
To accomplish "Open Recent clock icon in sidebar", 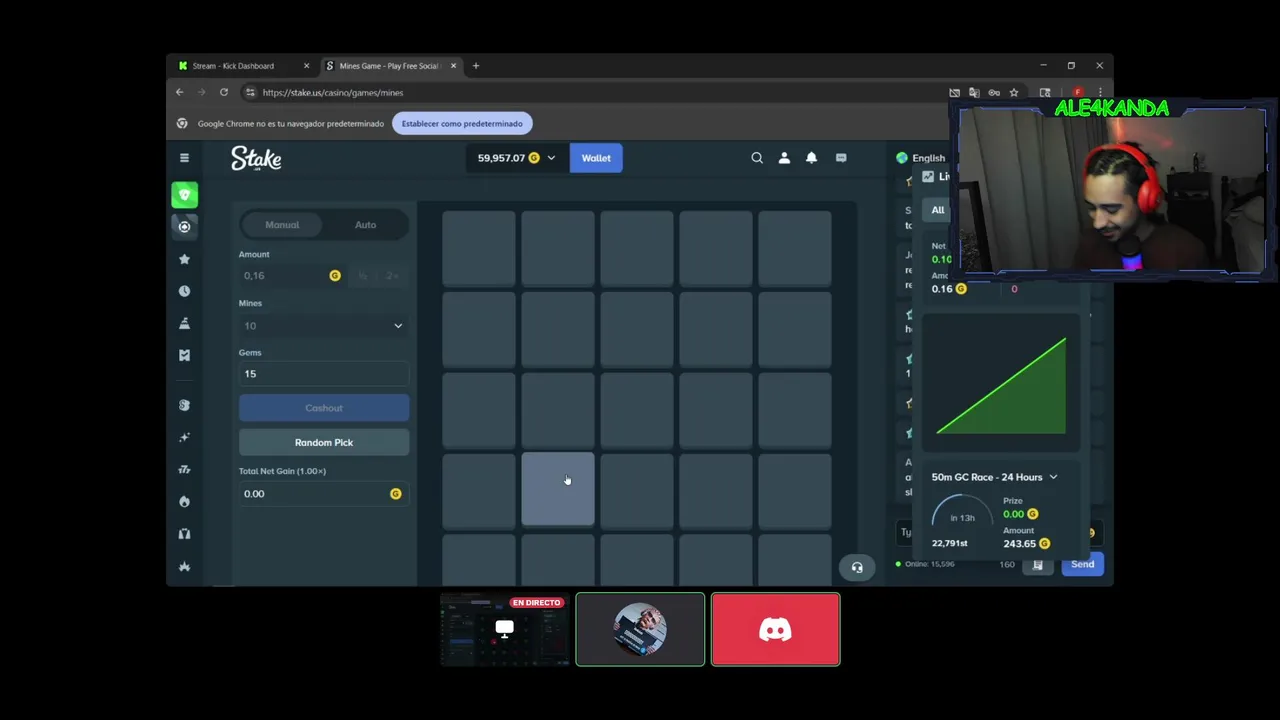I will tap(184, 291).
